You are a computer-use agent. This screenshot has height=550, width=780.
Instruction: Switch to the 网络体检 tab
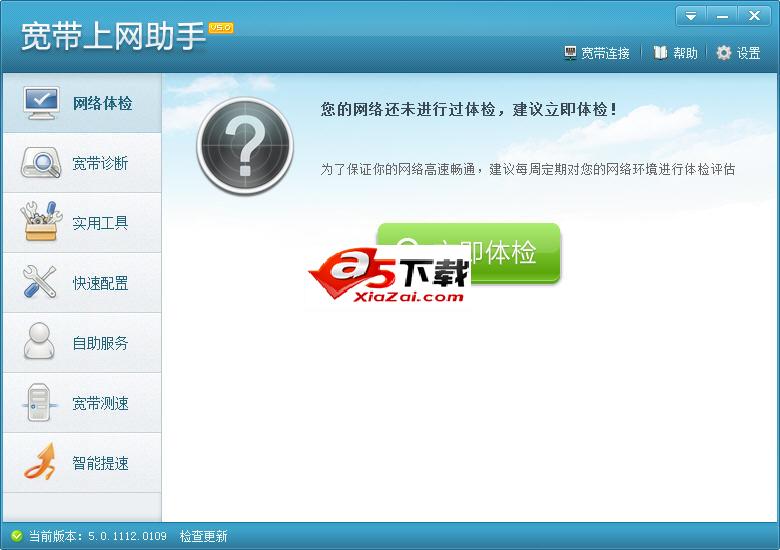[x=82, y=103]
